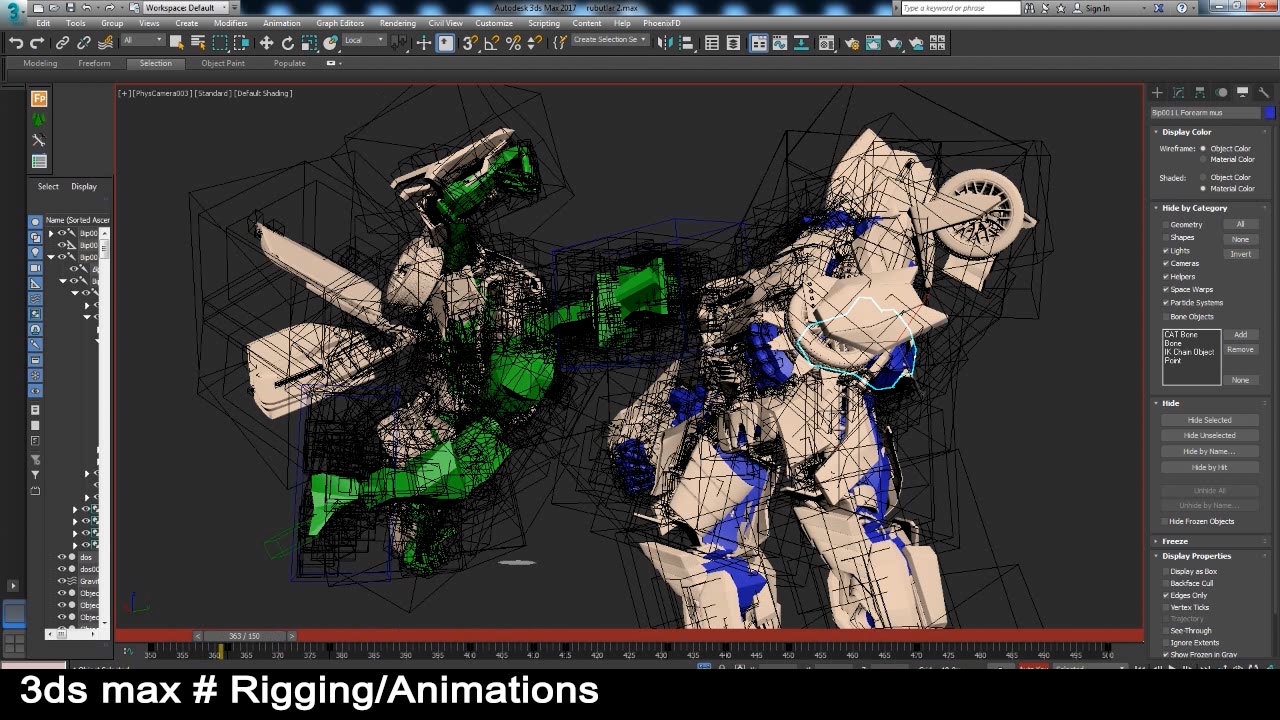
Task: Open the Rendering menu
Action: 398,23
